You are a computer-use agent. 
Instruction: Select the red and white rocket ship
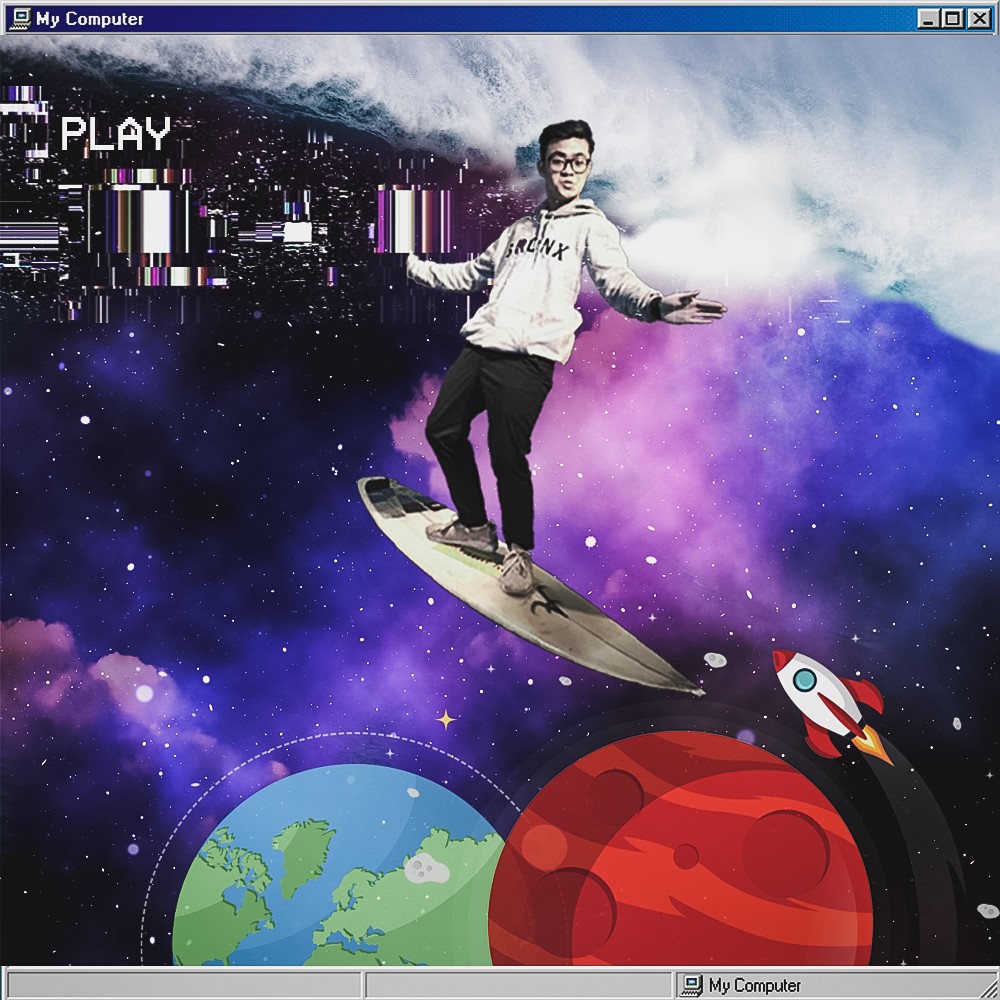coord(831,705)
